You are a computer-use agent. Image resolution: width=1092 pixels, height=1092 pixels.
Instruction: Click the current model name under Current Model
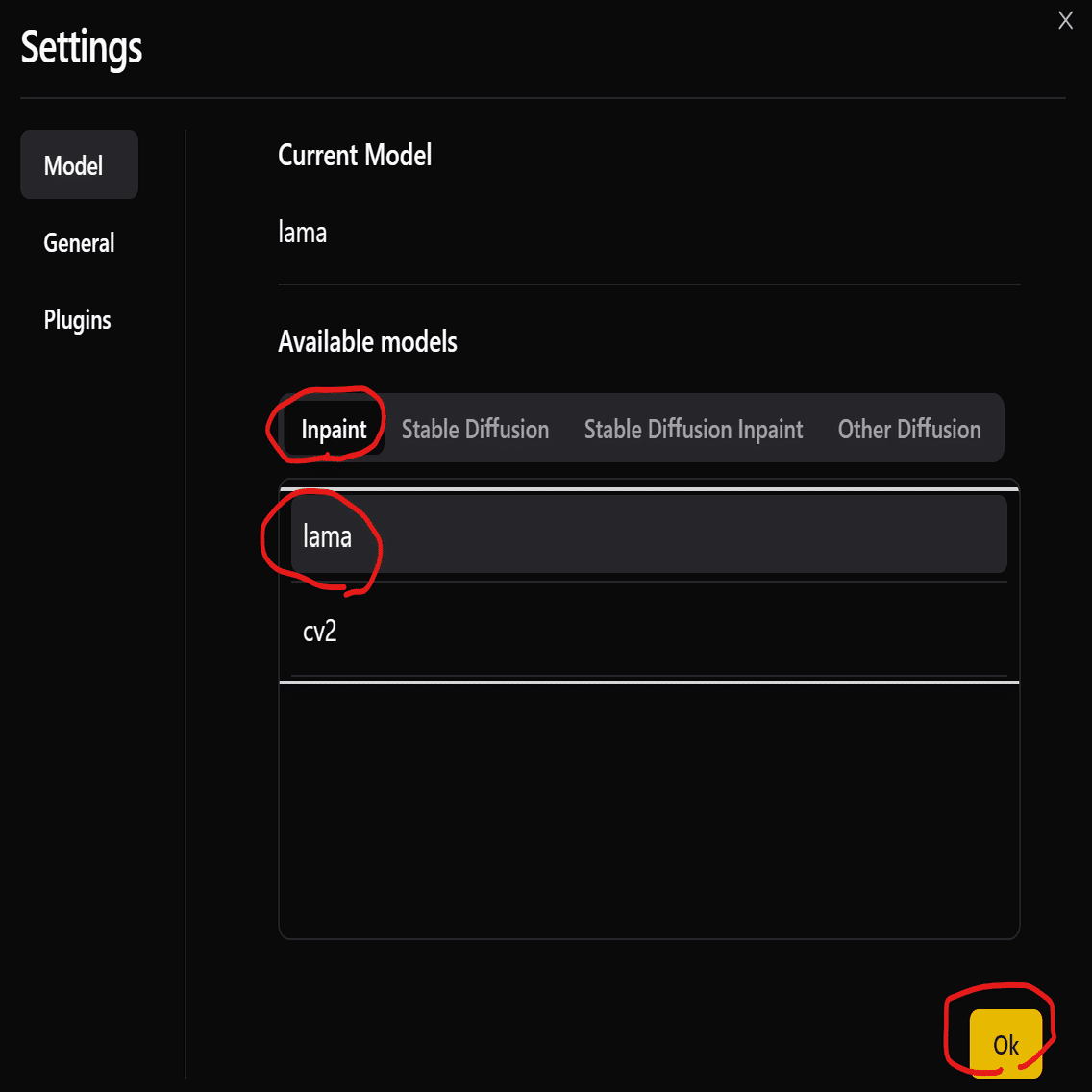pos(303,233)
